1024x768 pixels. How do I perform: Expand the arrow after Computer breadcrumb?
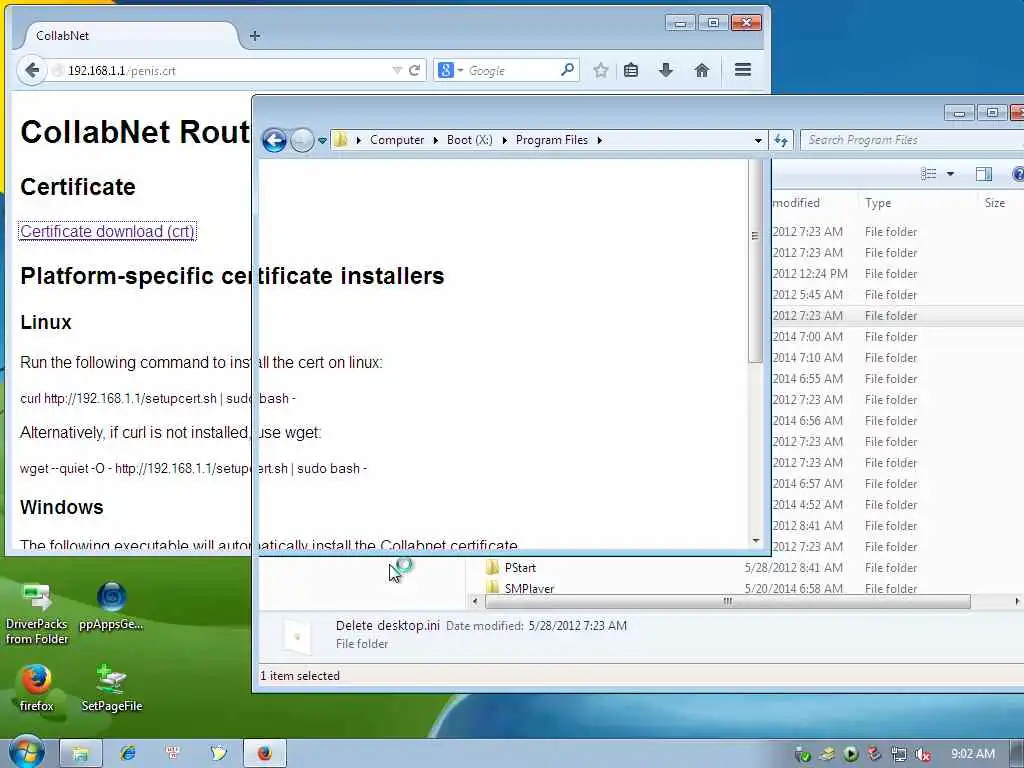(436, 140)
